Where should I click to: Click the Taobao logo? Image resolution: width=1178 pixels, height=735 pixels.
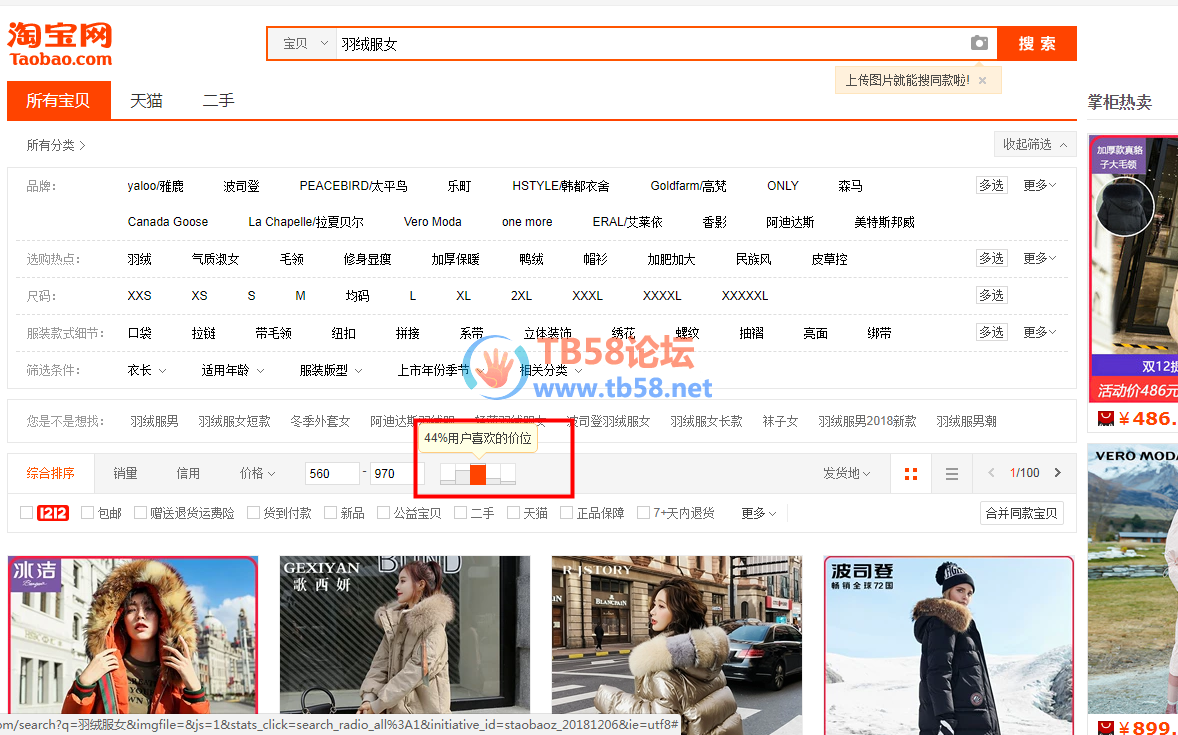60,44
